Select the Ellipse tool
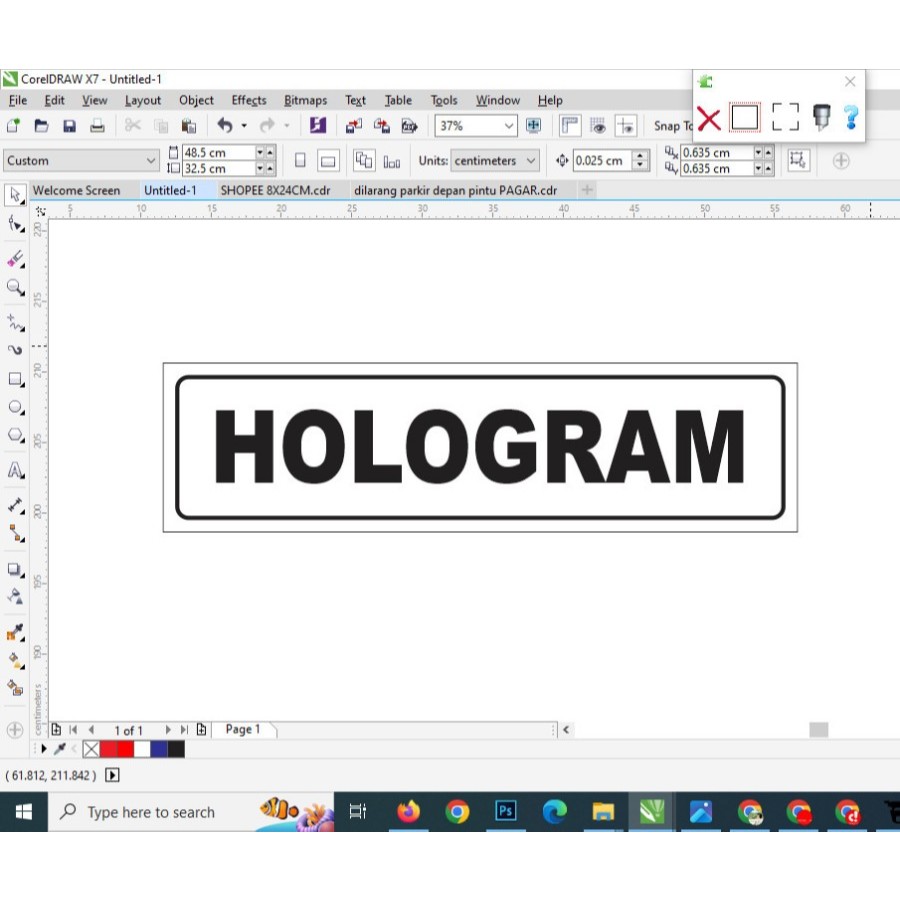Image resolution: width=900 pixels, height=900 pixels. (x=15, y=407)
